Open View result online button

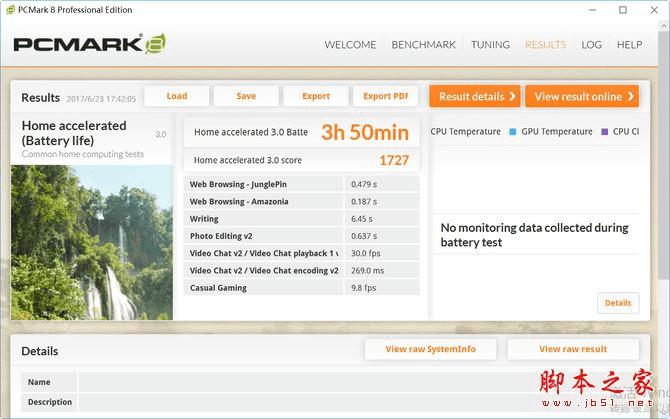(582, 96)
